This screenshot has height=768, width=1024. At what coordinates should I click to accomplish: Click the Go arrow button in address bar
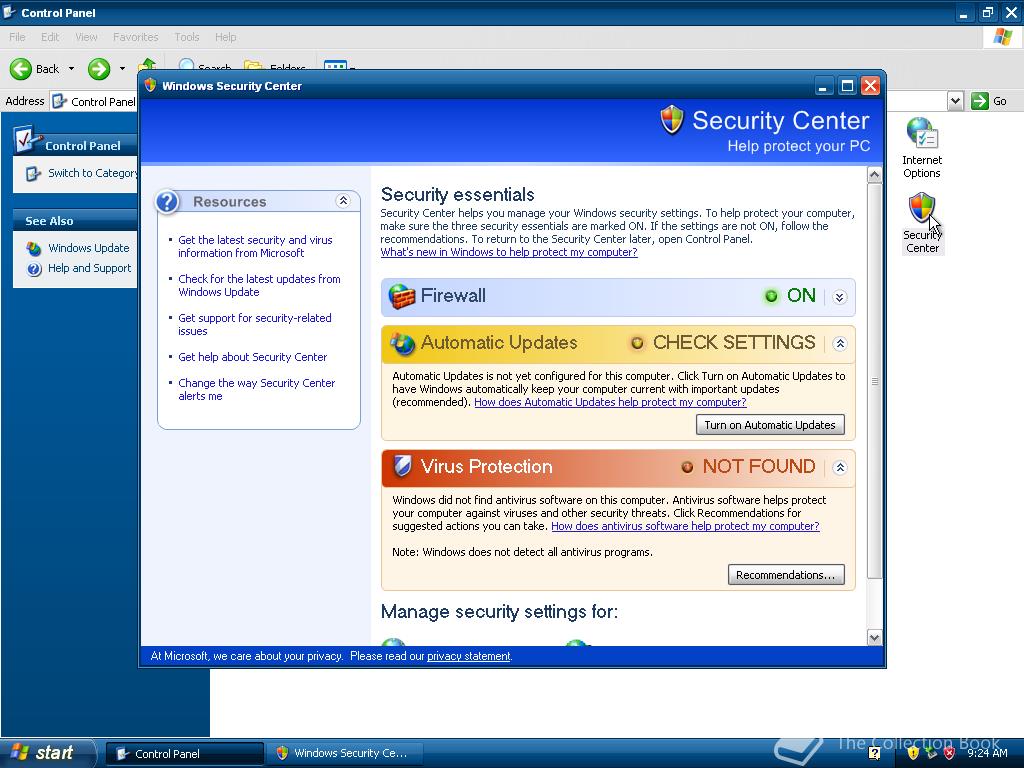click(980, 101)
